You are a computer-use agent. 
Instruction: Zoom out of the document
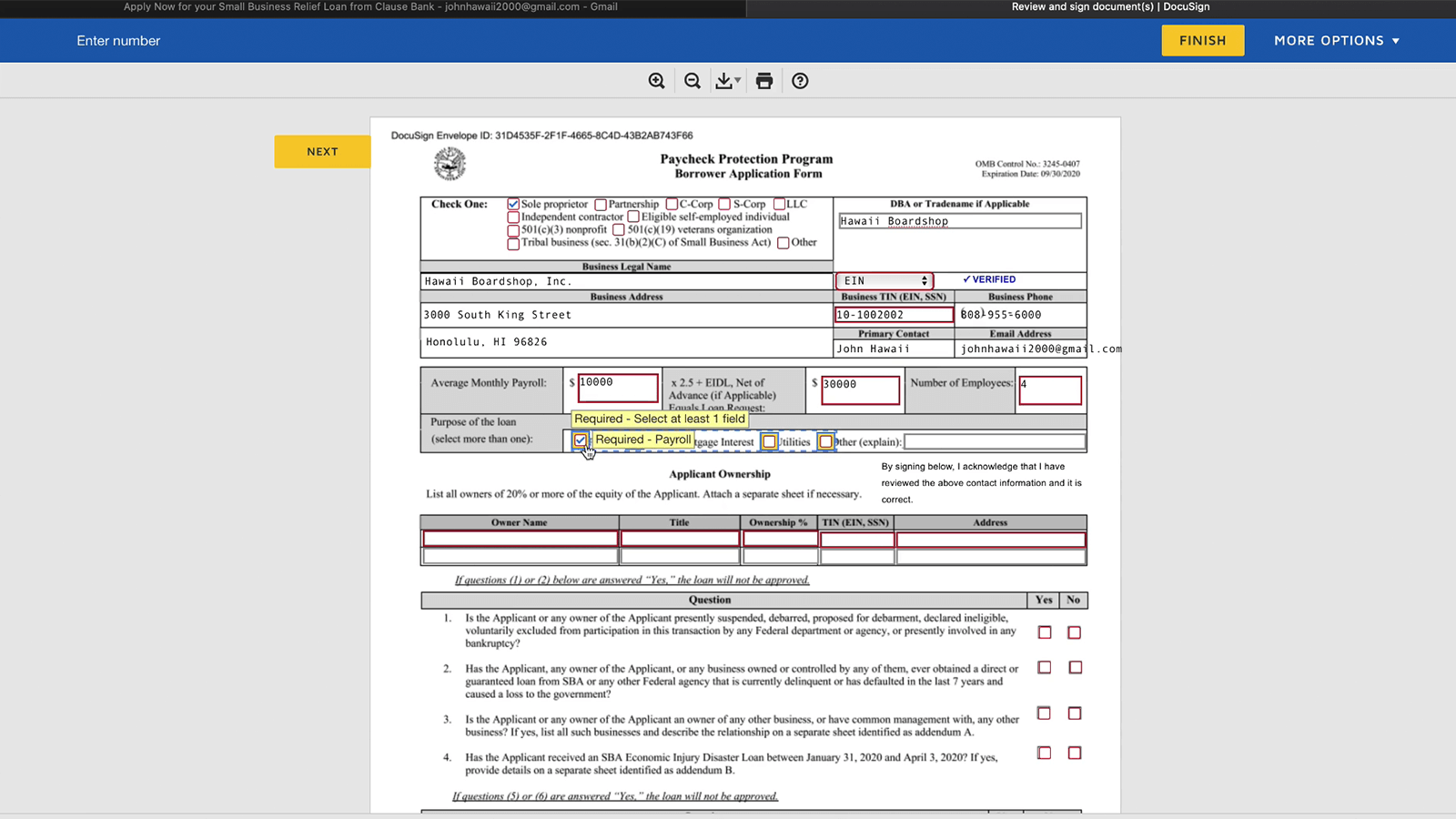(693, 81)
